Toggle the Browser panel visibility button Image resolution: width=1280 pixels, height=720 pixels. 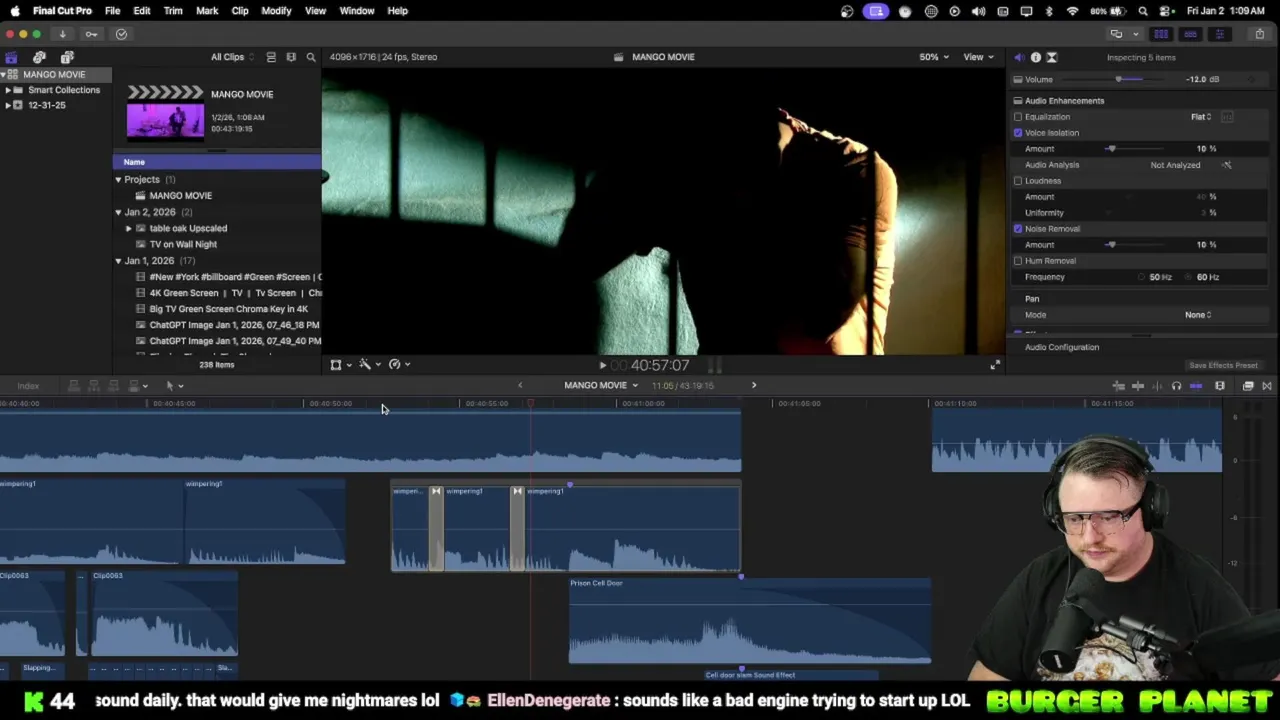pos(1161,34)
